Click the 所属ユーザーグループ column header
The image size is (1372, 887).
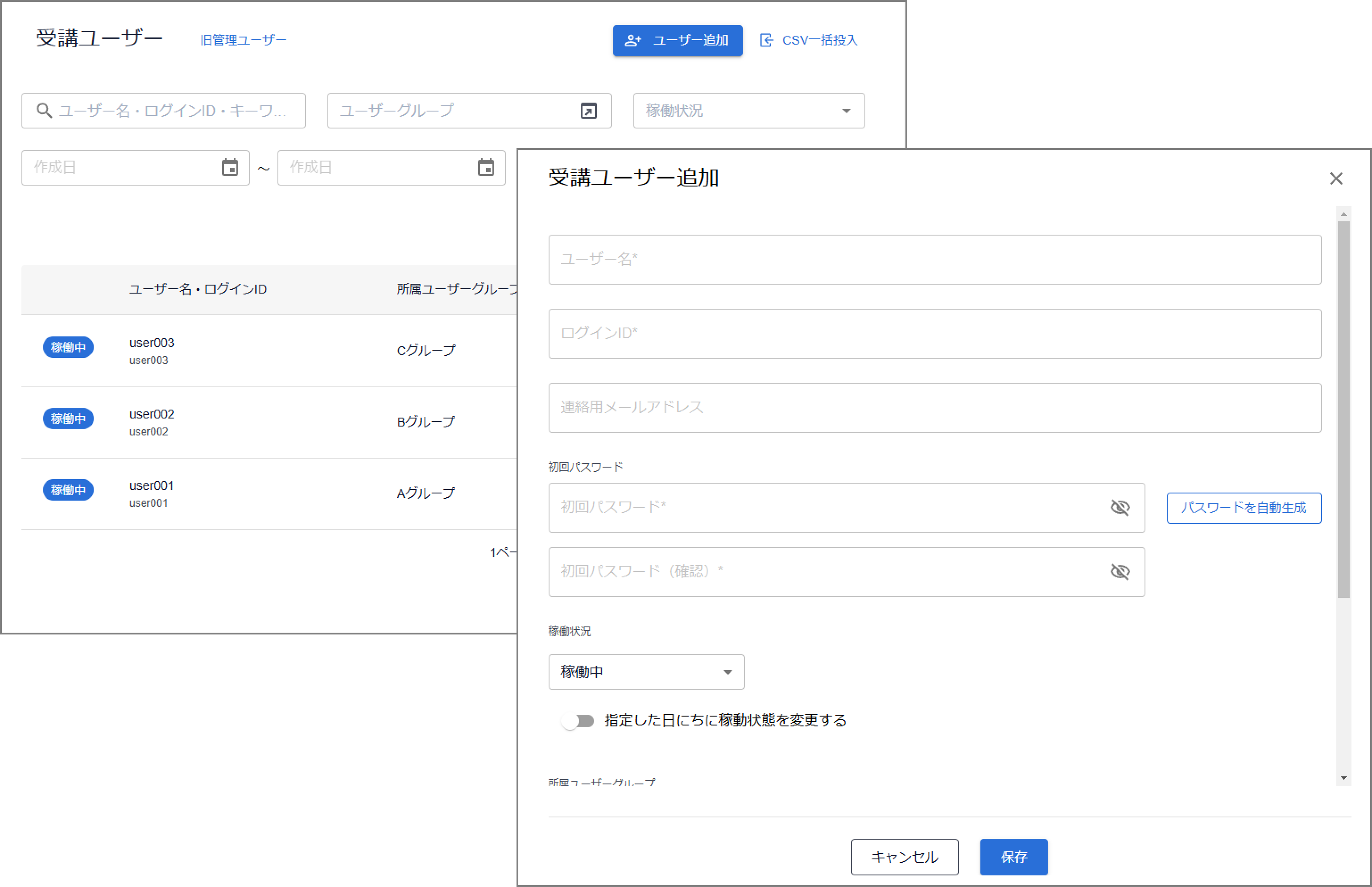coord(458,289)
